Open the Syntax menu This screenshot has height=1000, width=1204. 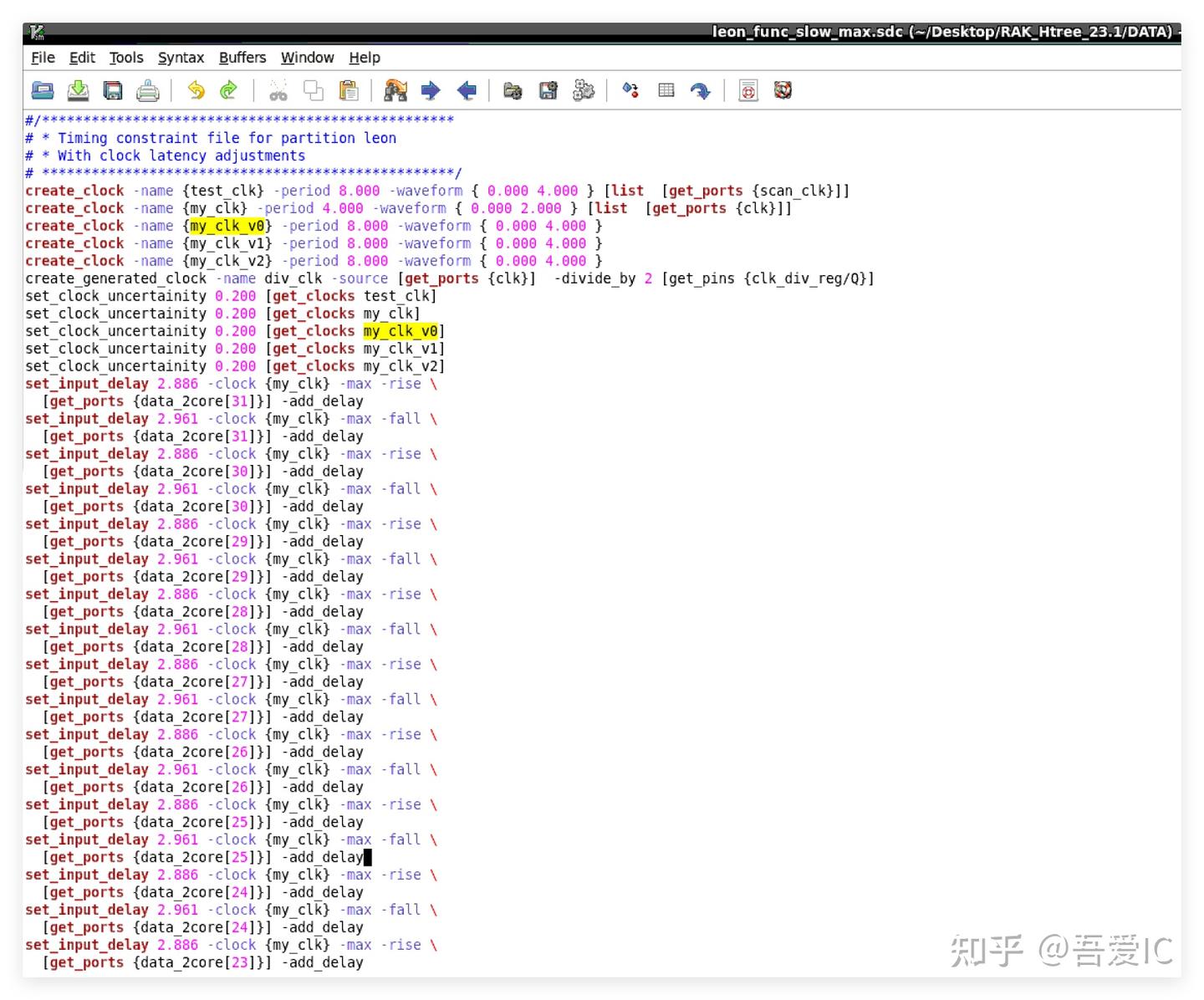tap(181, 57)
